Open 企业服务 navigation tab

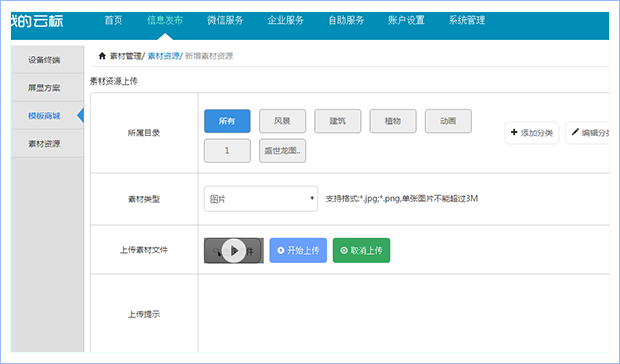tap(285, 20)
